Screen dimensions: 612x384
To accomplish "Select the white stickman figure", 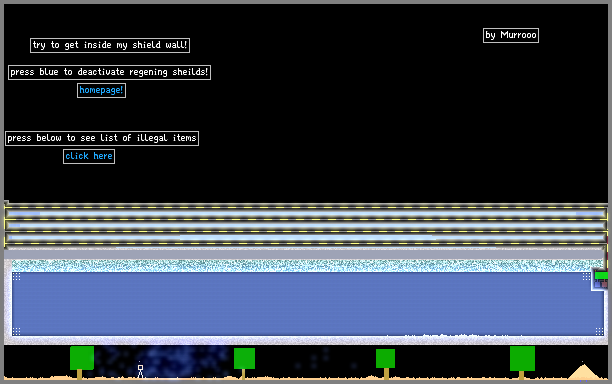I will coord(141,371).
